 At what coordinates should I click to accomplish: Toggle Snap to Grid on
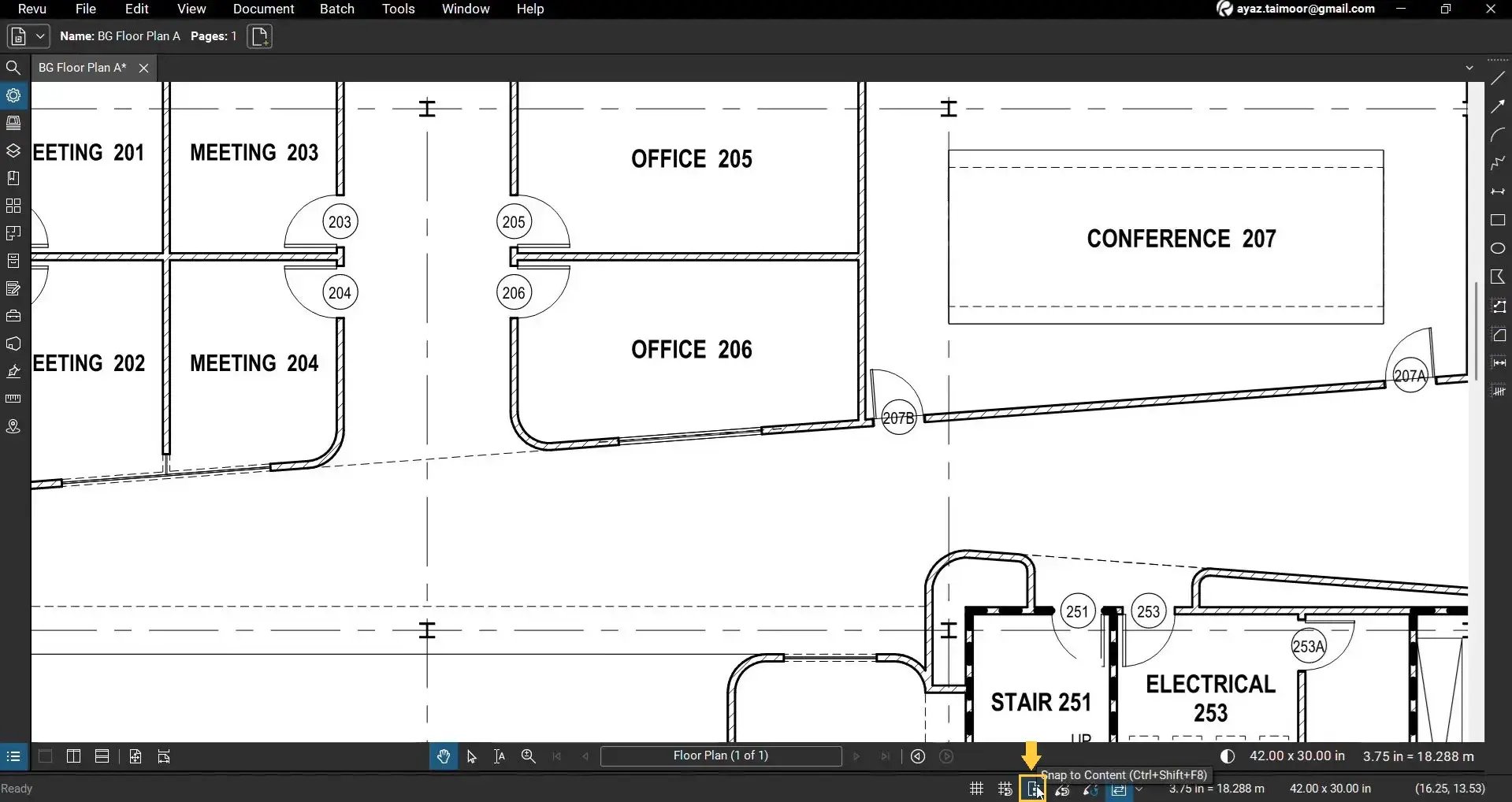(1005, 788)
